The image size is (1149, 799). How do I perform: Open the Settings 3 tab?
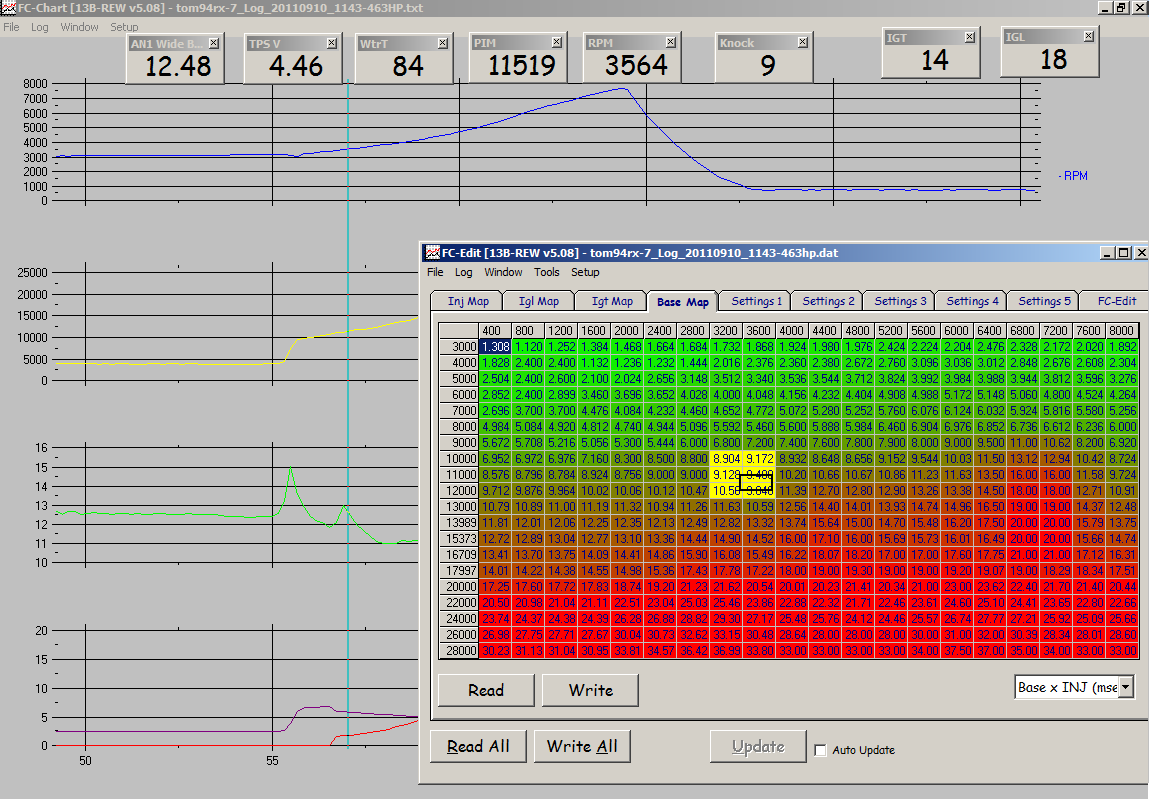coord(900,301)
